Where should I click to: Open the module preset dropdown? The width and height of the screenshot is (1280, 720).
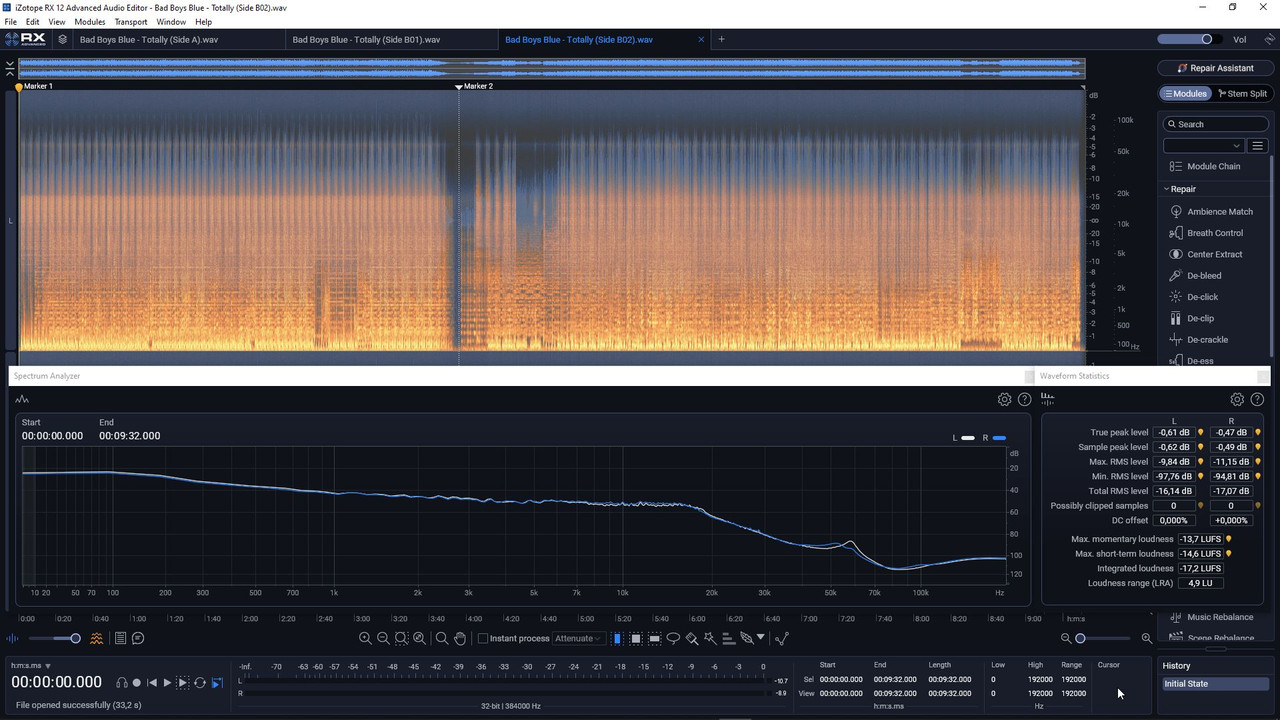coord(1203,146)
